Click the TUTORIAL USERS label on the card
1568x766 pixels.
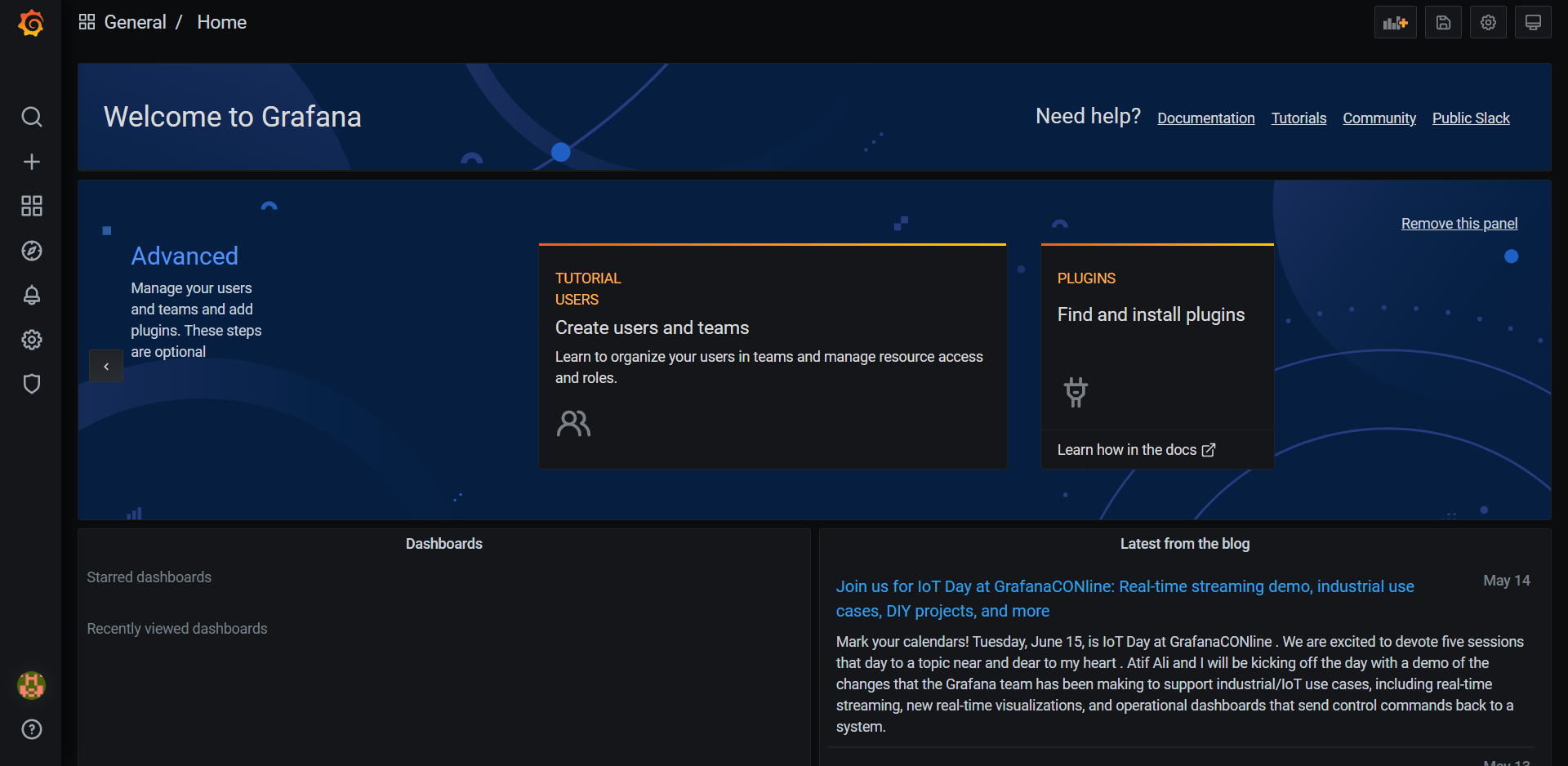[588, 289]
